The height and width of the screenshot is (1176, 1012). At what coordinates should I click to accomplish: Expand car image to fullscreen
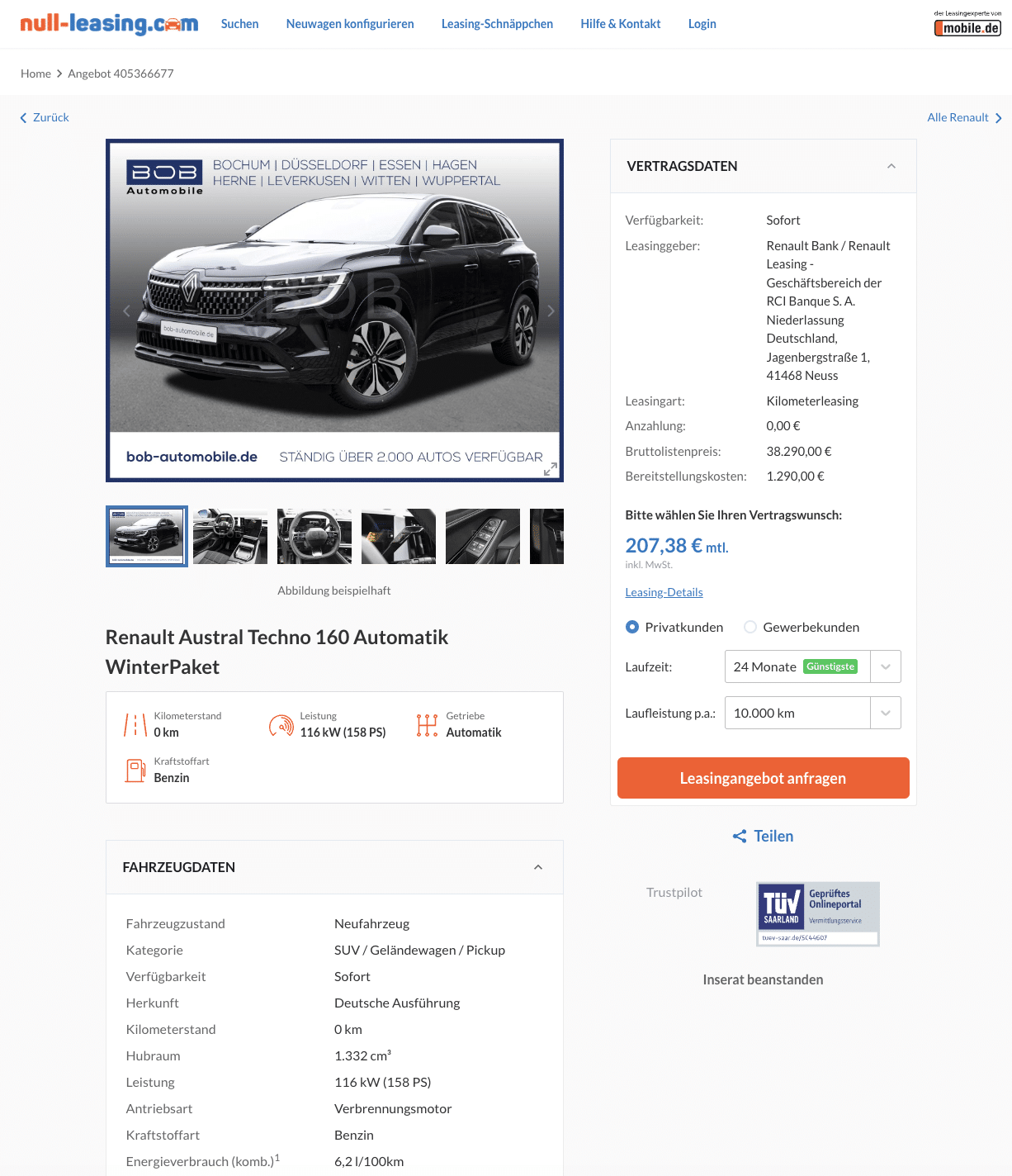pos(551,469)
